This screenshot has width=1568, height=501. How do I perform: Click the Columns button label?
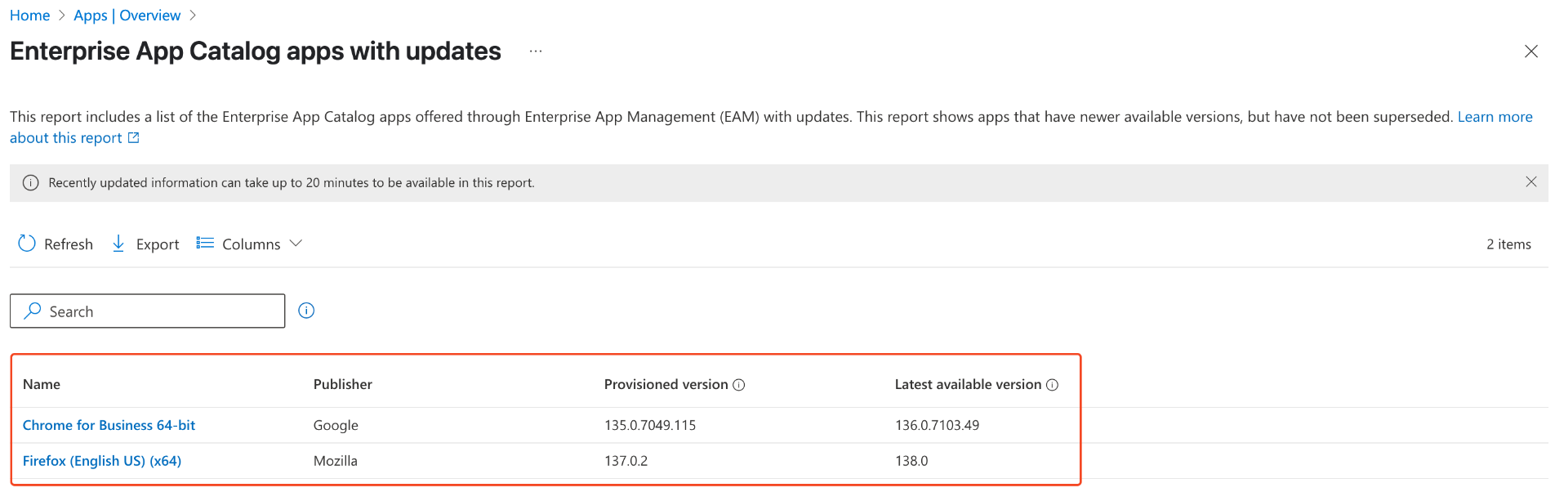point(252,244)
